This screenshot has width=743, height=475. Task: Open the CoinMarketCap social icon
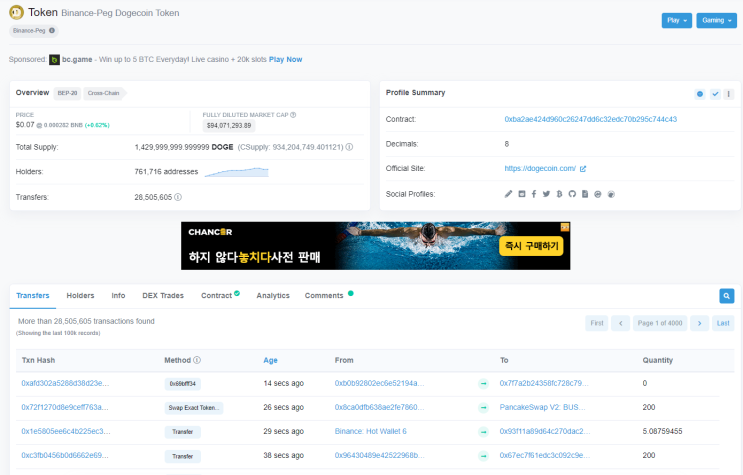coord(598,194)
